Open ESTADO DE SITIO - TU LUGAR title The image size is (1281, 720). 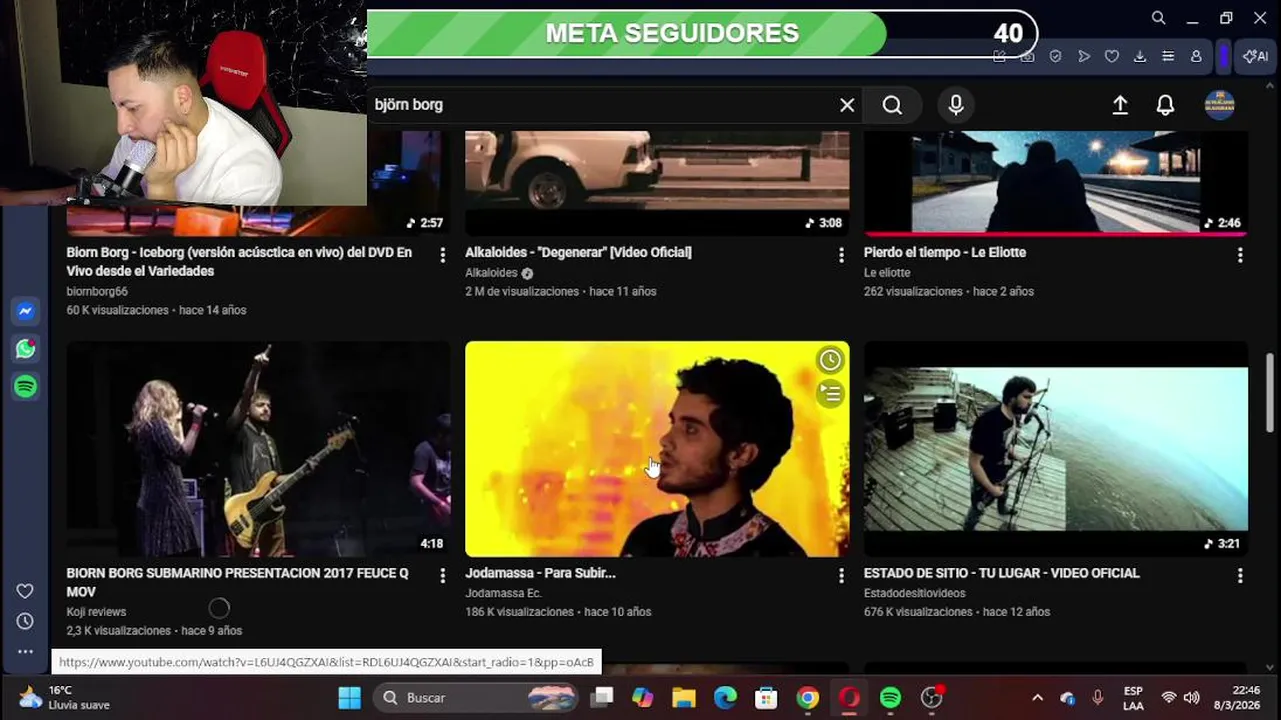click(x=1002, y=573)
